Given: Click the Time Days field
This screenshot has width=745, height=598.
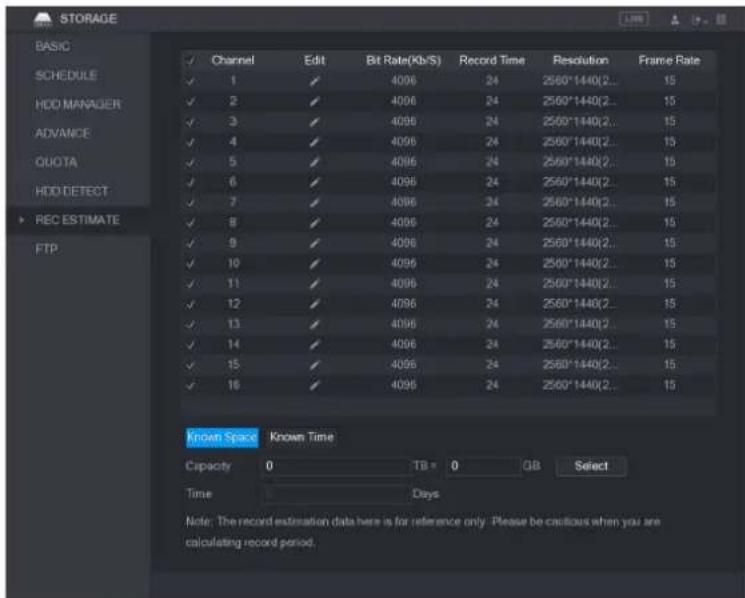Looking at the screenshot, I should (335, 494).
